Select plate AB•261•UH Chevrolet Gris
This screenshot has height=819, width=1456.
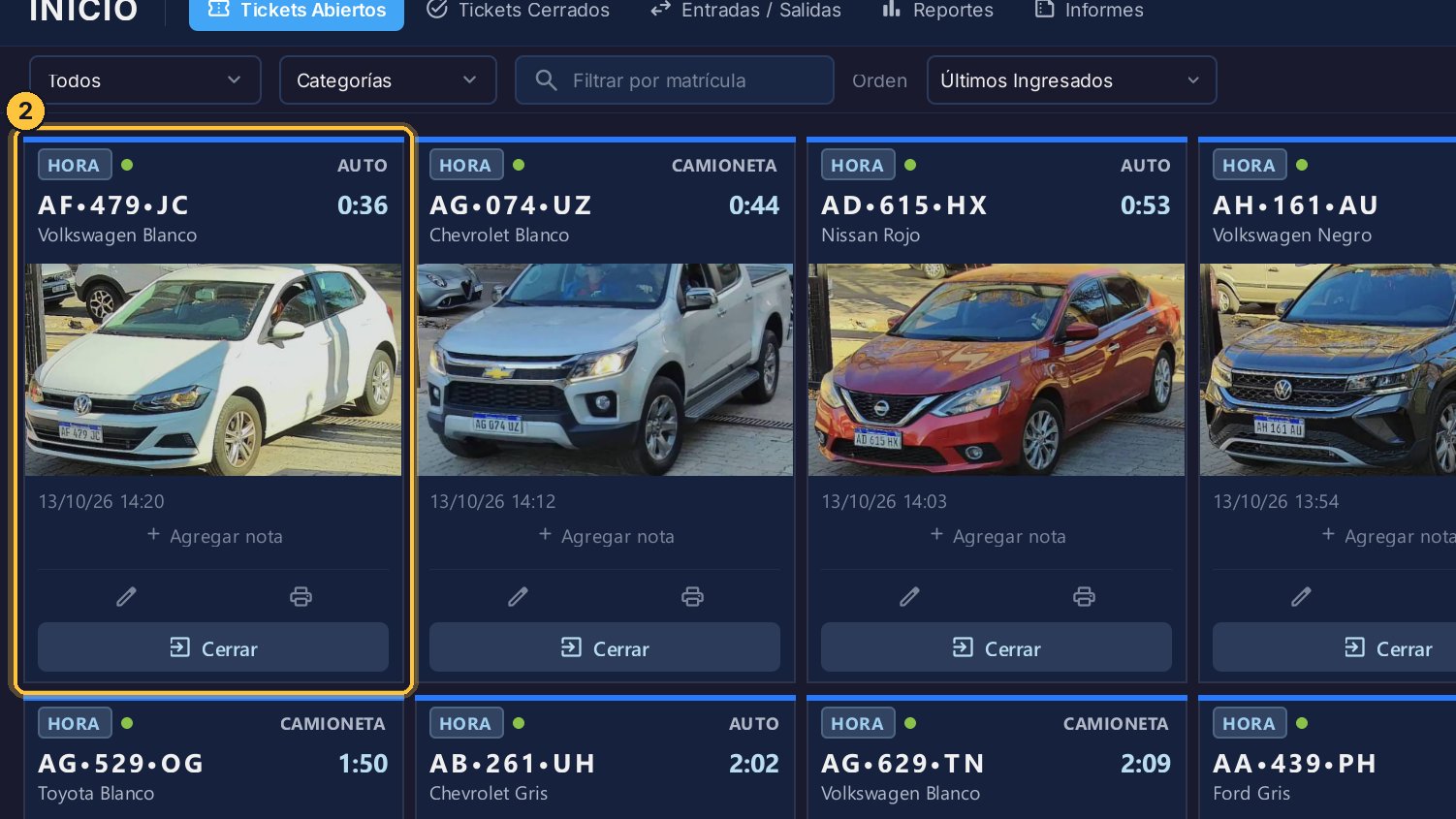pyautogui.click(x=513, y=764)
